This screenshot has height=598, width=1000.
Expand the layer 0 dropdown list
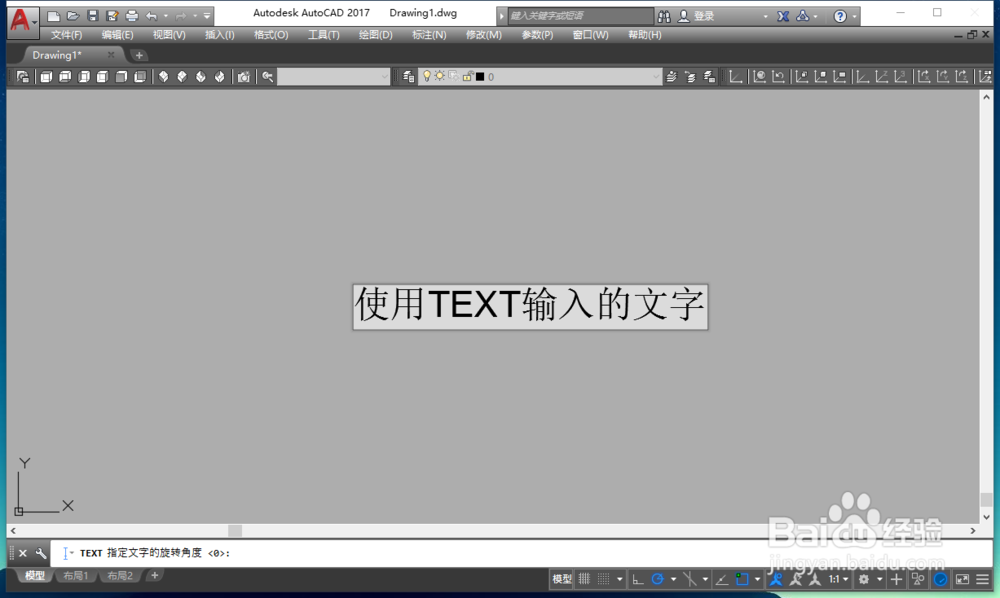coord(656,77)
